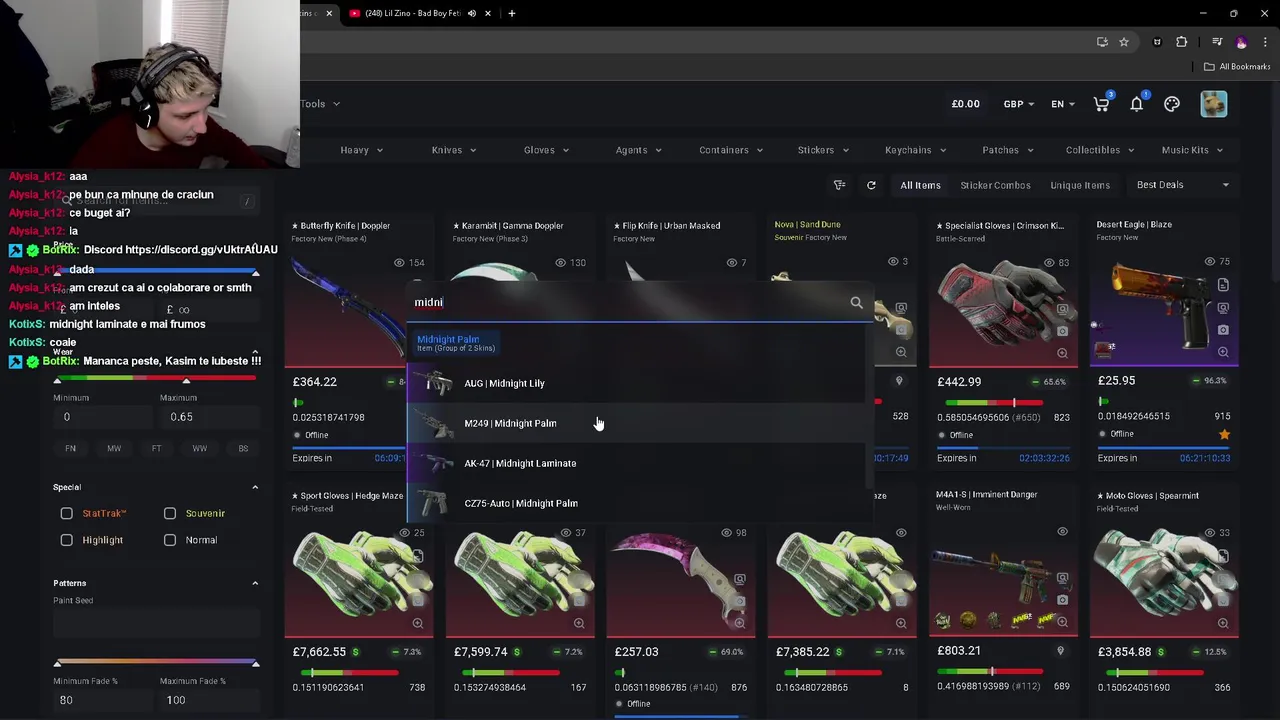Click the pin icon on M4A1-S Imminent Danger
This screenshot has height=720, width=1280.
tap(1060, 651)
